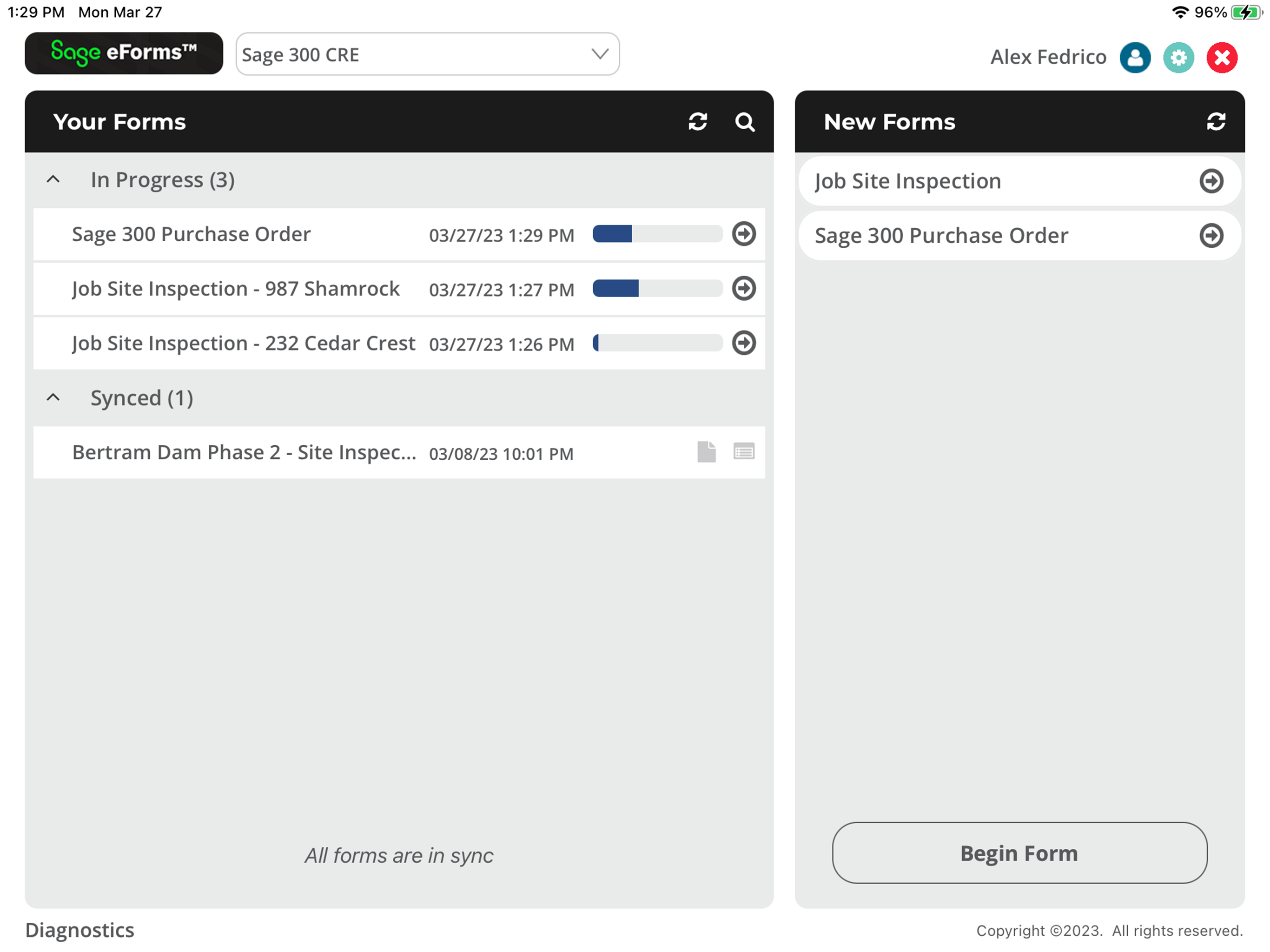
Task: Click 232 Cedar Crest progress bar
Action: [x=657, y=343]
